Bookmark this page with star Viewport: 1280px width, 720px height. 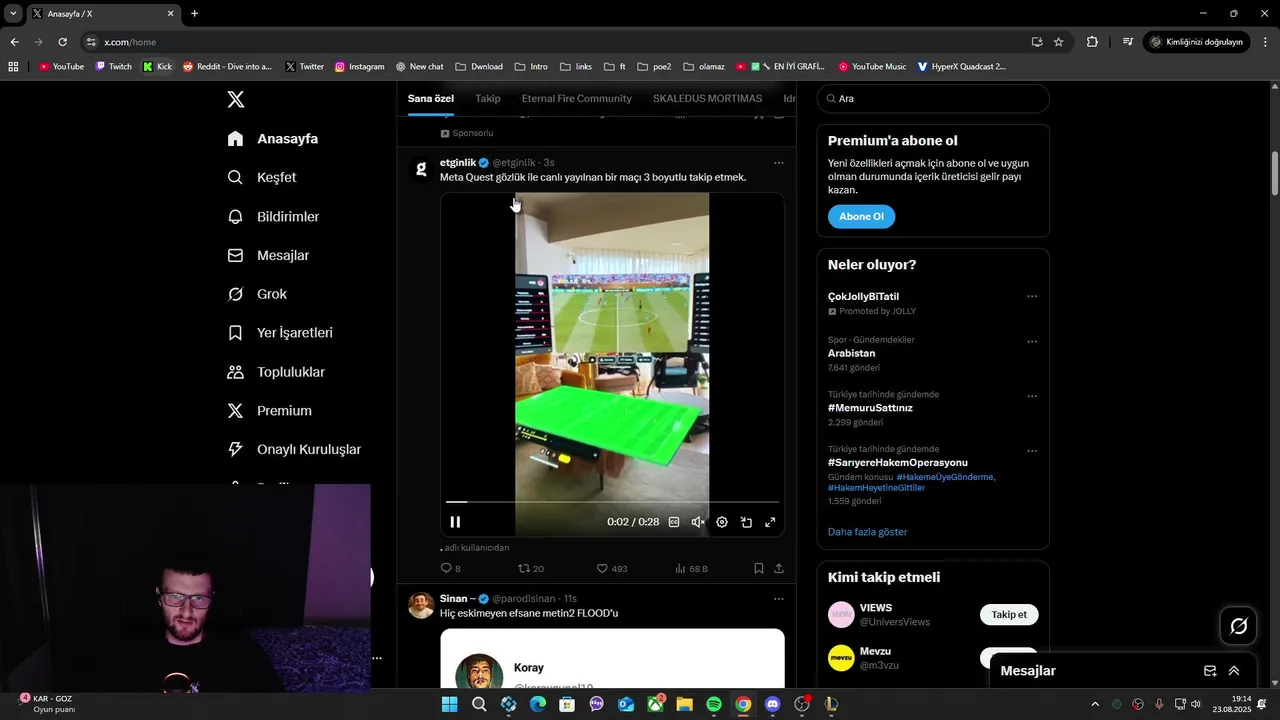(x=1058, y=42)
